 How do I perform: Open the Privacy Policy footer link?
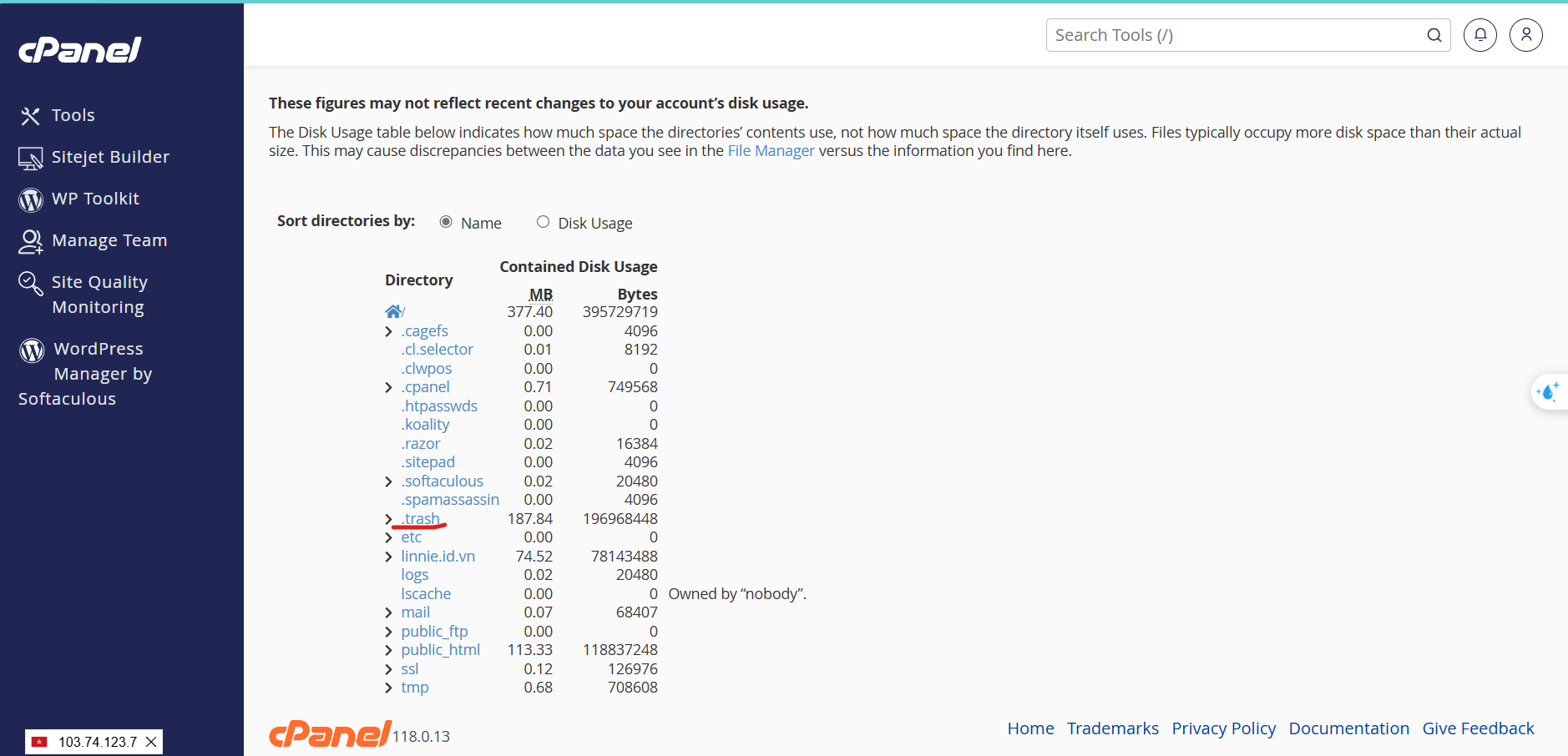[x=1223, y=728]
